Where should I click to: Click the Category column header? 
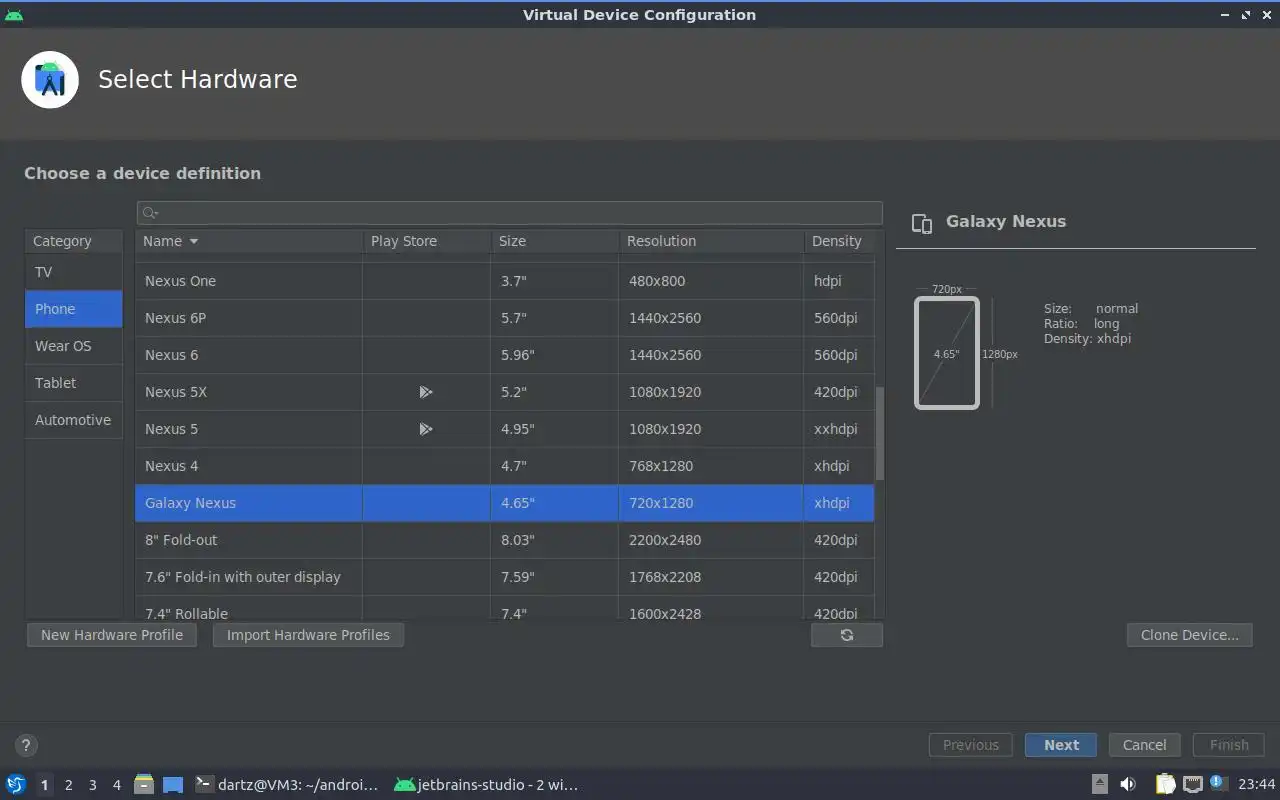tap(74, 241)
